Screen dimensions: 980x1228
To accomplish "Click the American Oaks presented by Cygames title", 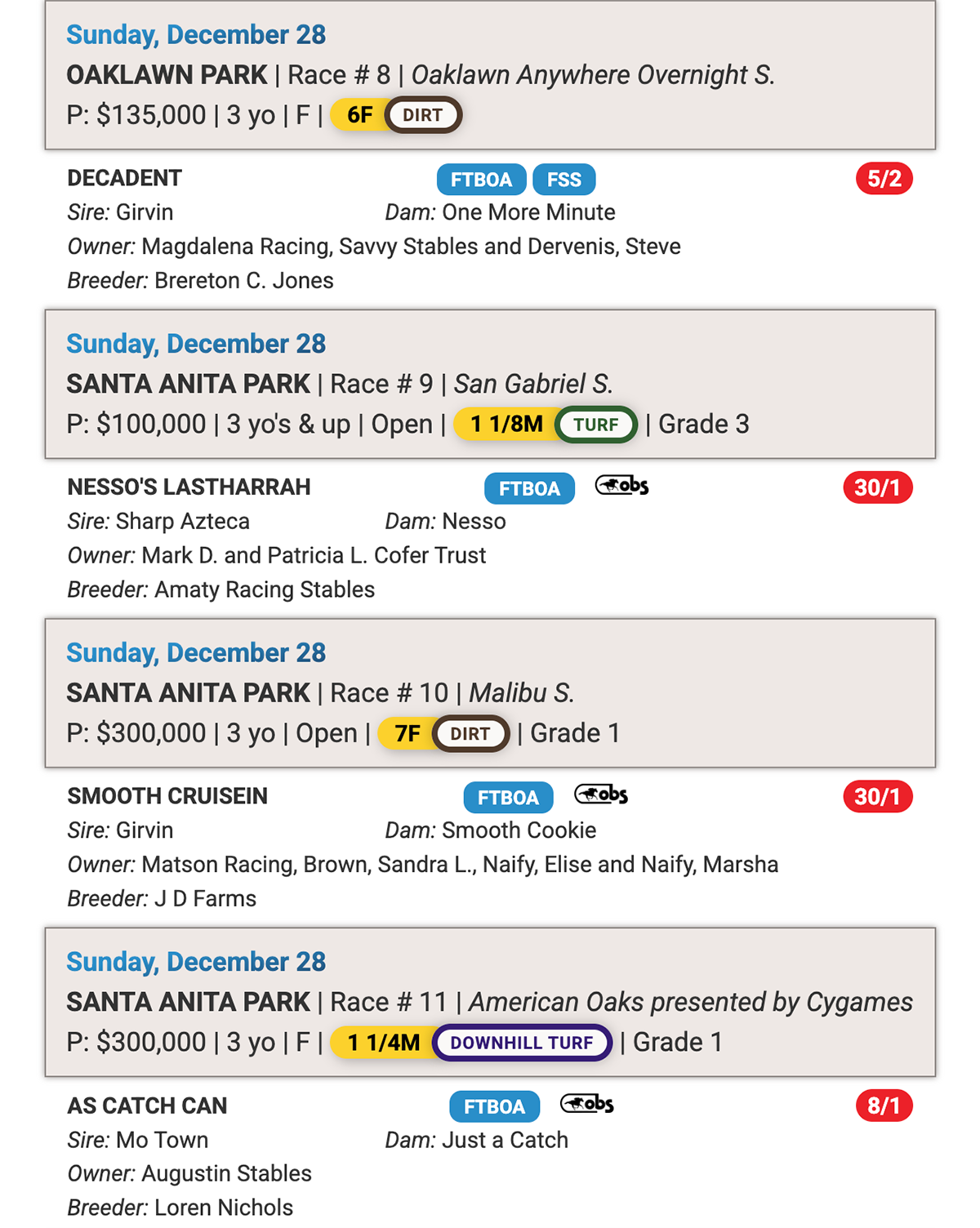I will tap(690, 1002).
